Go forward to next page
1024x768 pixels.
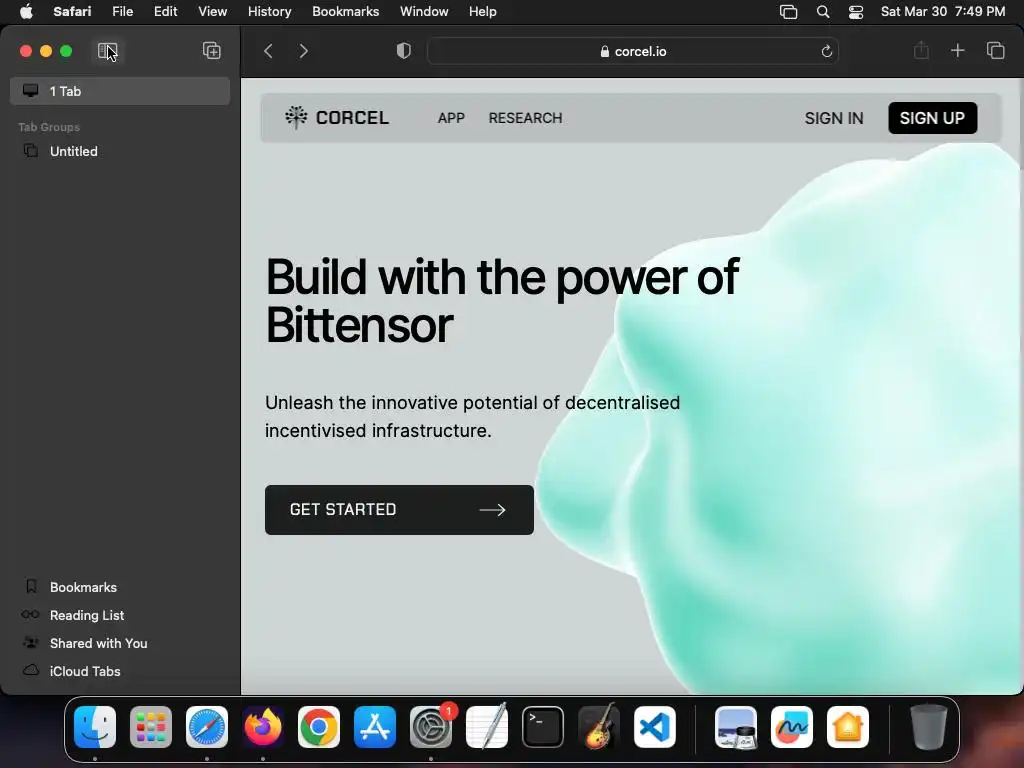(x=303, y=51)
